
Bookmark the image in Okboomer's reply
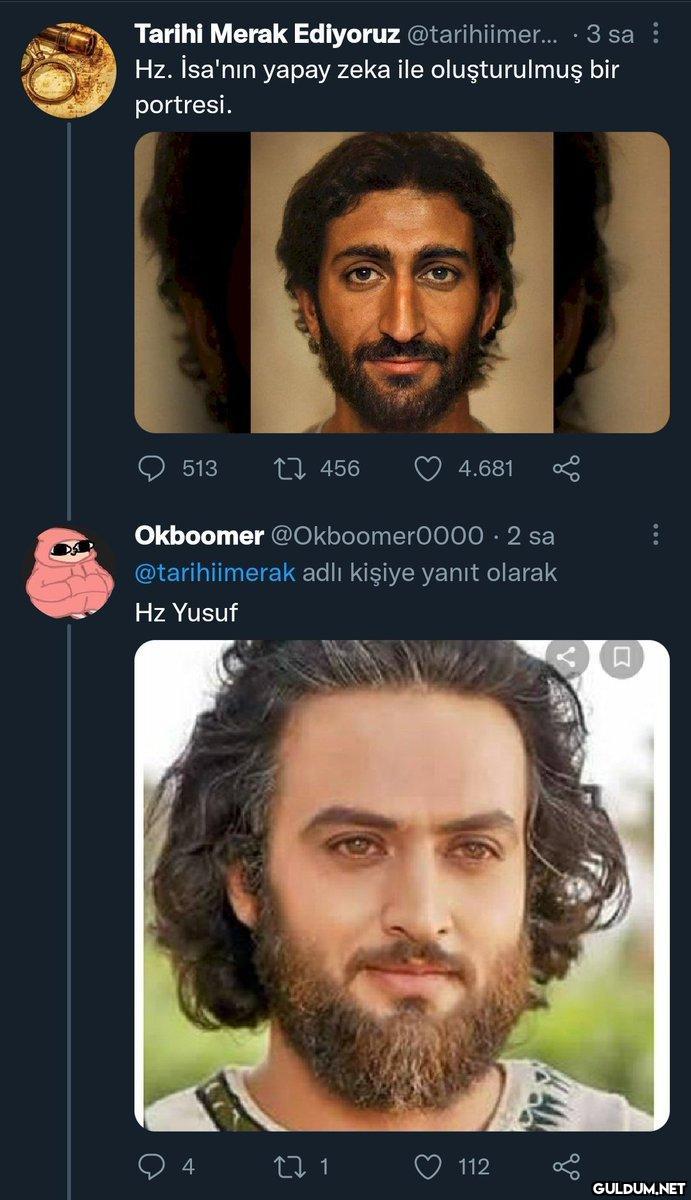pyautogui.click(x=621, y=657)
